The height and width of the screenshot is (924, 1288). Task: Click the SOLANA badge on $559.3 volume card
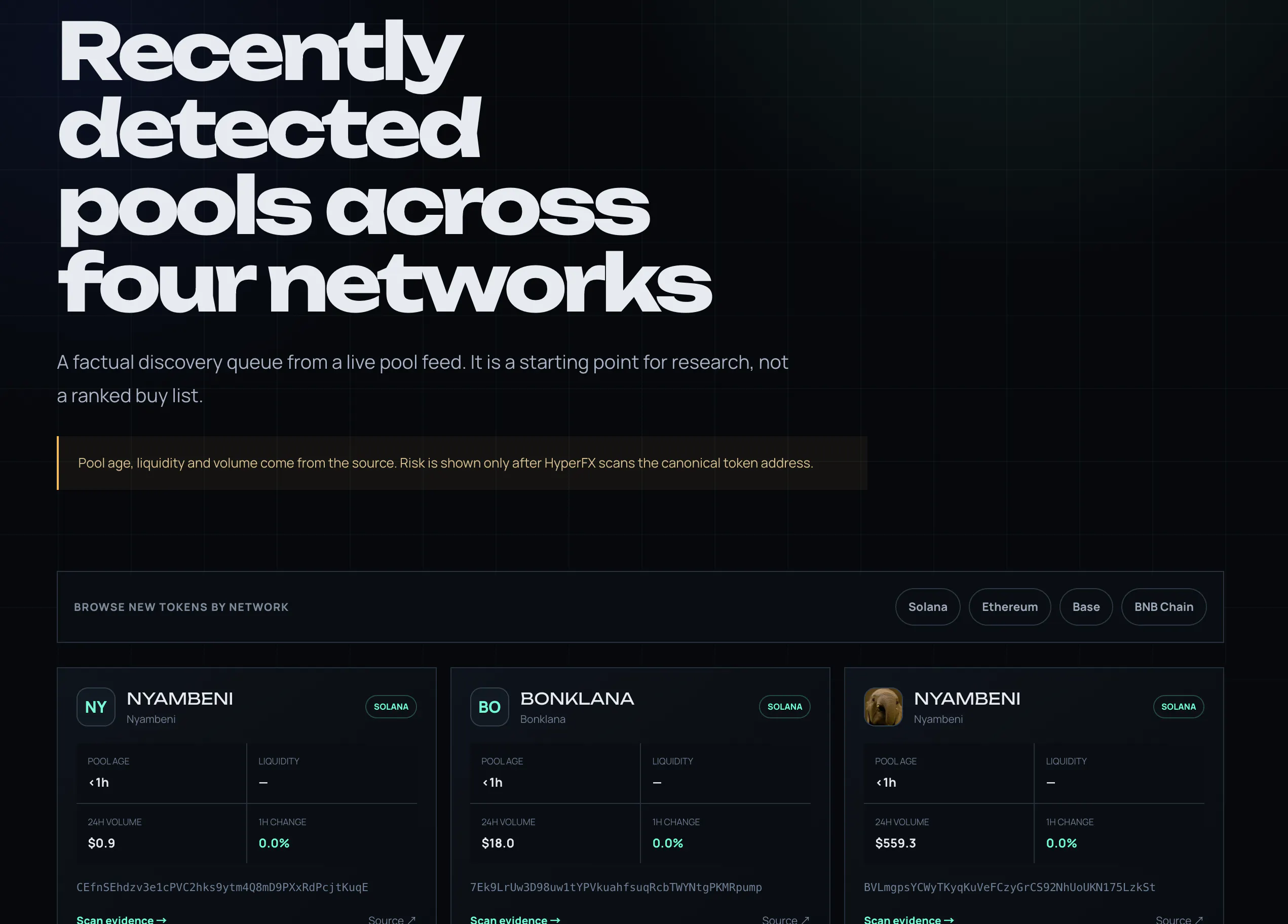(x=1179, y=707)
